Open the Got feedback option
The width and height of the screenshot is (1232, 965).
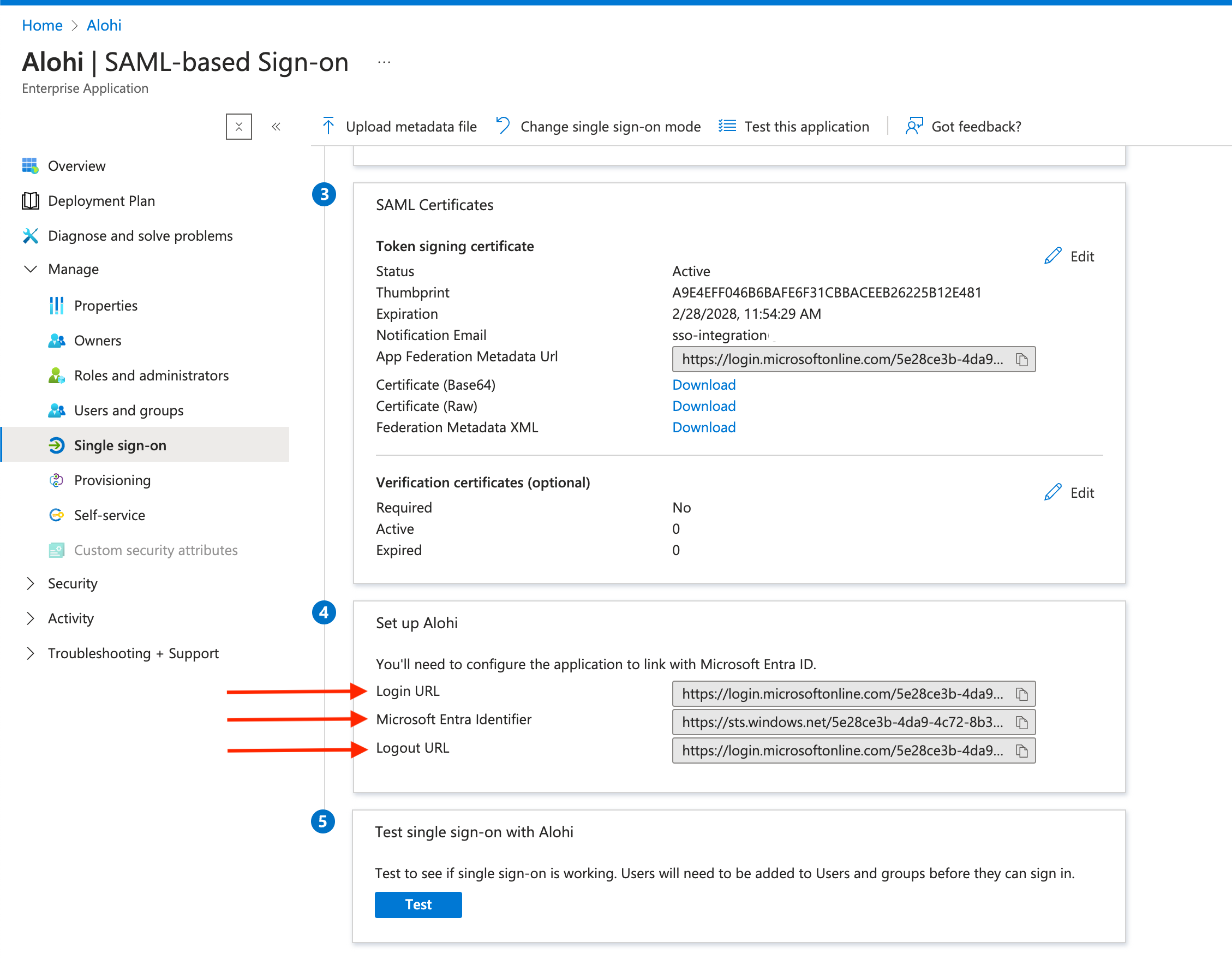964,127
